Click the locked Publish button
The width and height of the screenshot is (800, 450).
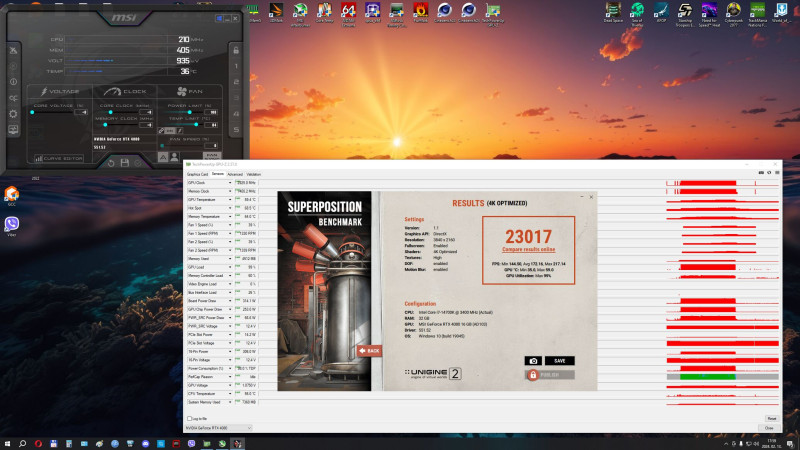click(549, 375)
